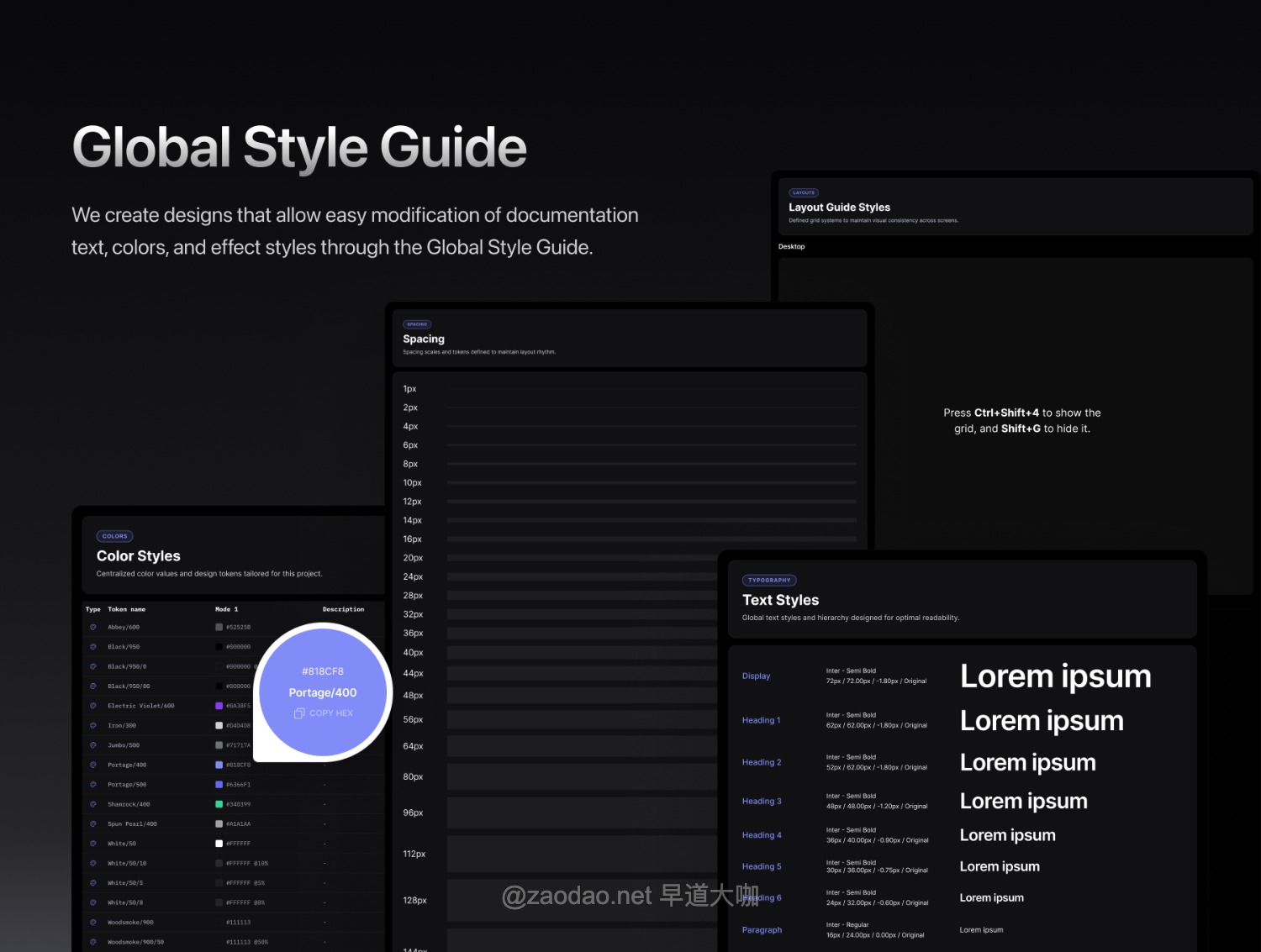Viewport: 1261px width, 952px height.
Task: Select the Heading 3 text style label
Action: (762, 802)
